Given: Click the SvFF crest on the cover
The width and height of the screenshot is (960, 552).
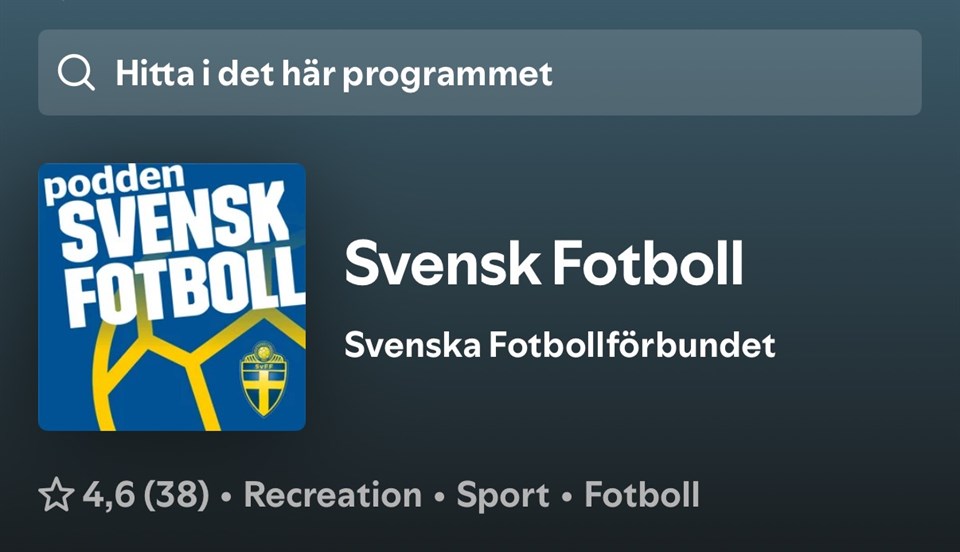Looking at the screenshot, I should tap(263, 379).
